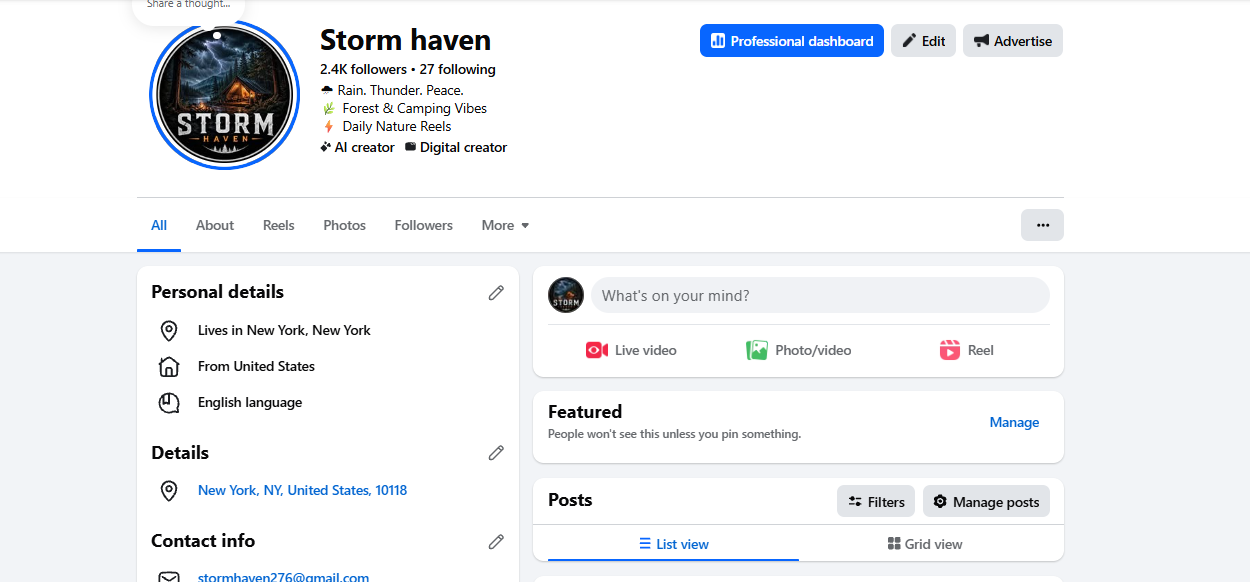The image size is (1250, 582).
Task: Click the 2.4K followers count
Action: 363,69
